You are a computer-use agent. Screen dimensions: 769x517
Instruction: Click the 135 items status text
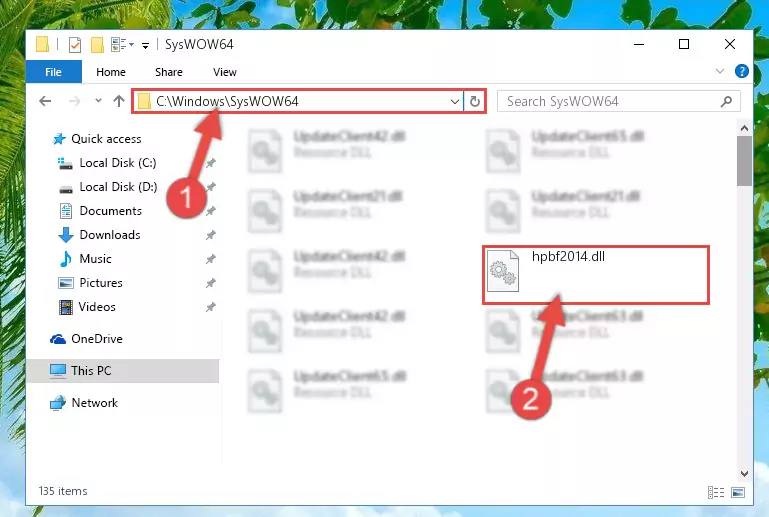pos(63,491)
